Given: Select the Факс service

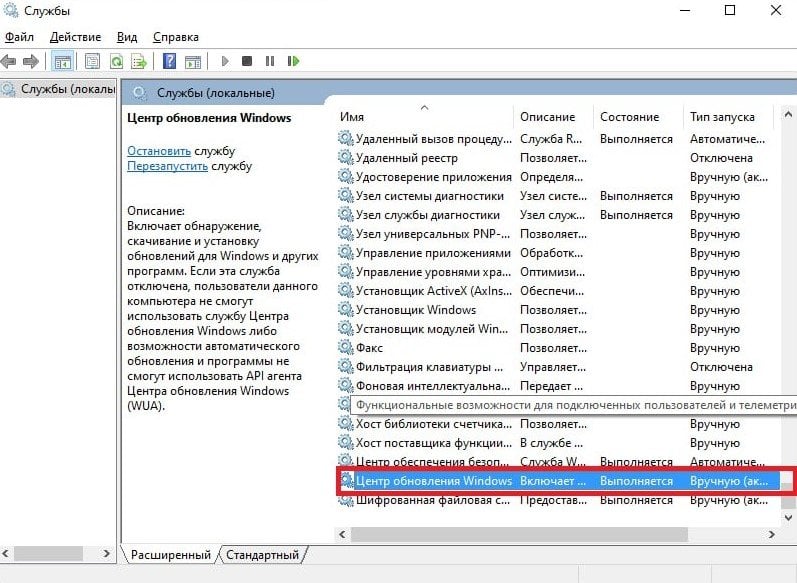Looking at the screenshot, I should pyautogui.click(x=557, y=348).
